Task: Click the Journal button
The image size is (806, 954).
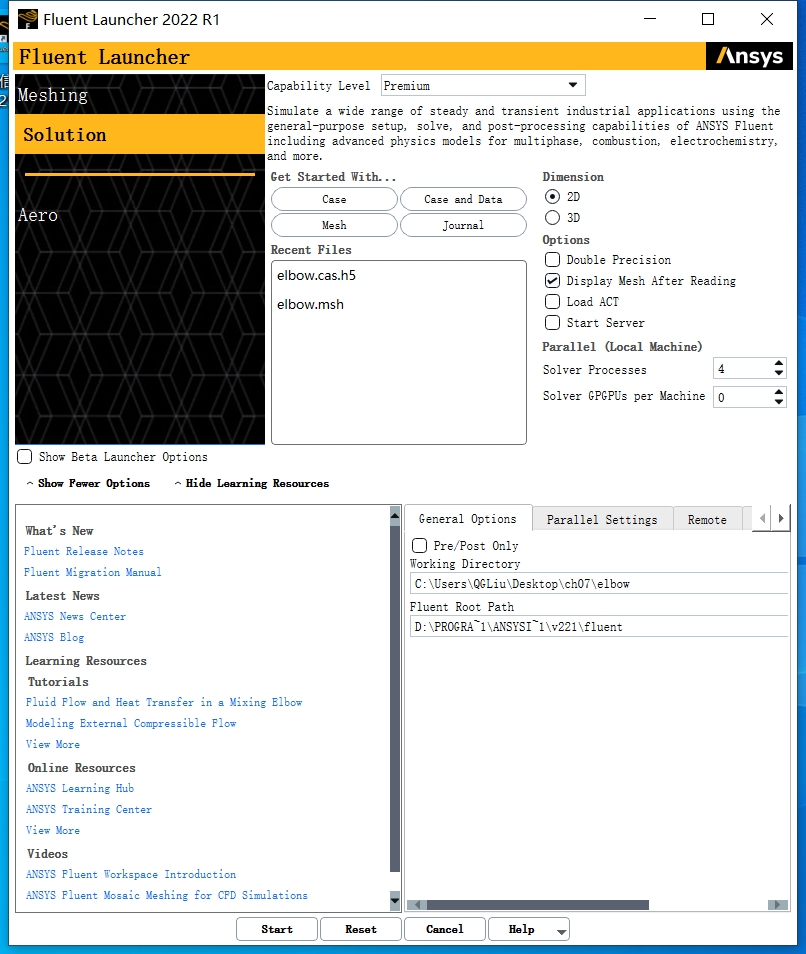Action: point(464,225)
